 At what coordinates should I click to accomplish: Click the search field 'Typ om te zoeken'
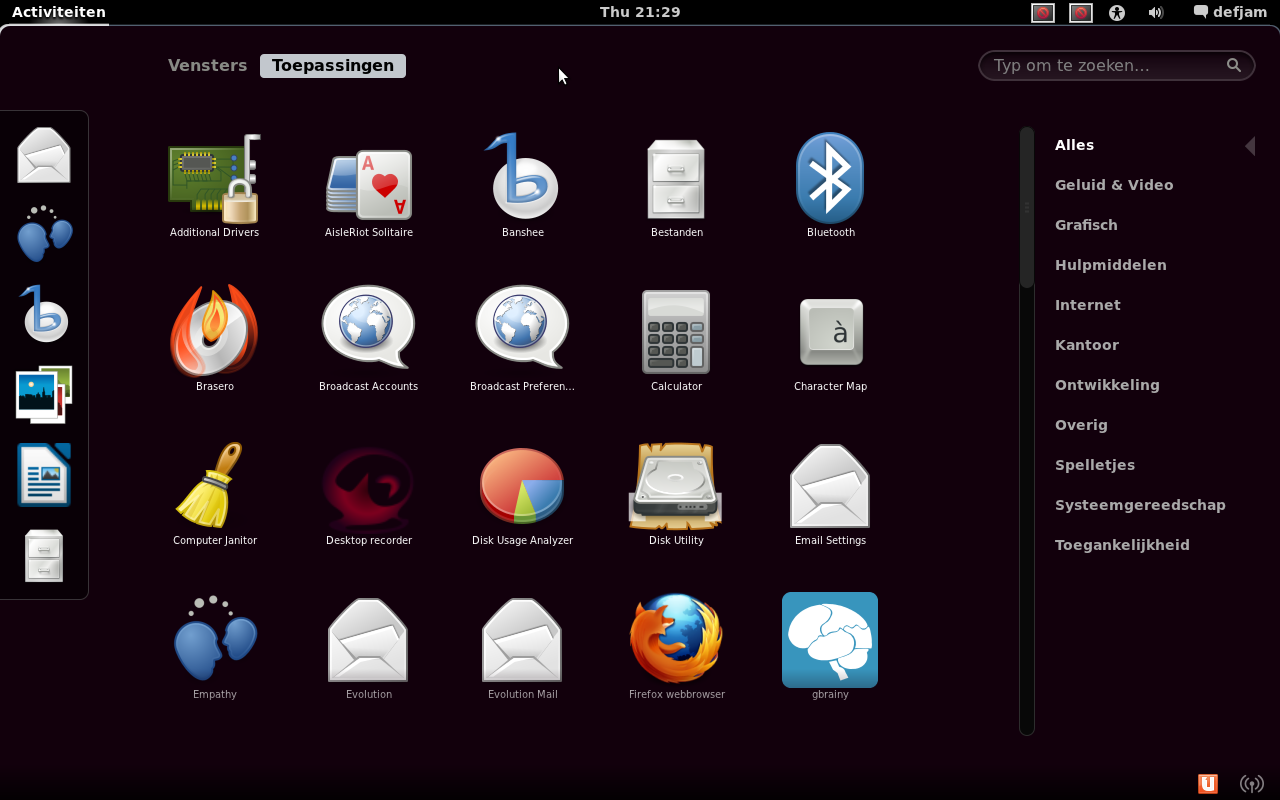click(1105, 65)
